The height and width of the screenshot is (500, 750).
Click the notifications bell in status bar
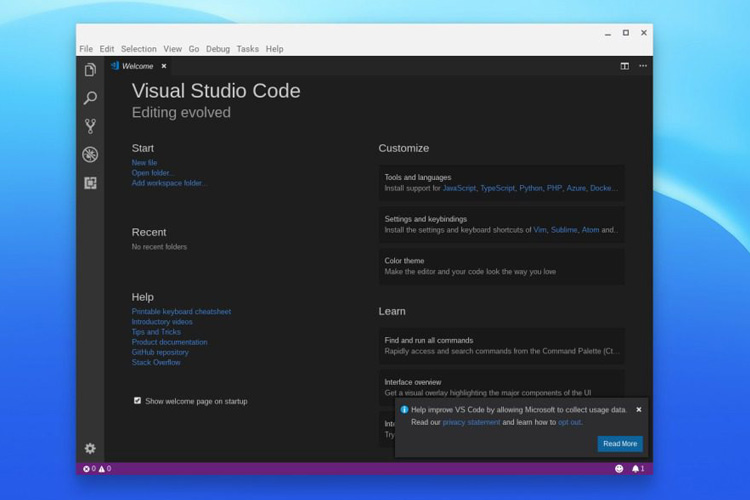pyautogui.click(x=636, y=468)
